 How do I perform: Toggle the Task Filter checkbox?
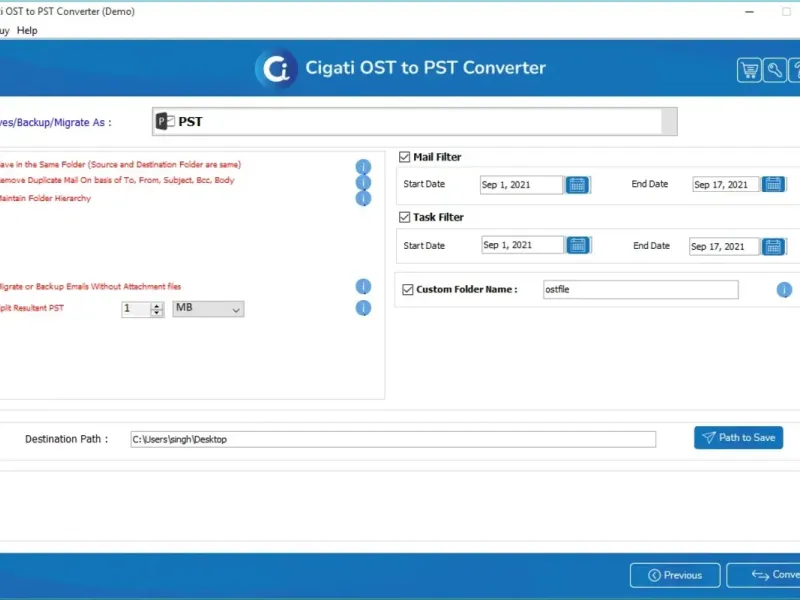(x=405, y=217)
